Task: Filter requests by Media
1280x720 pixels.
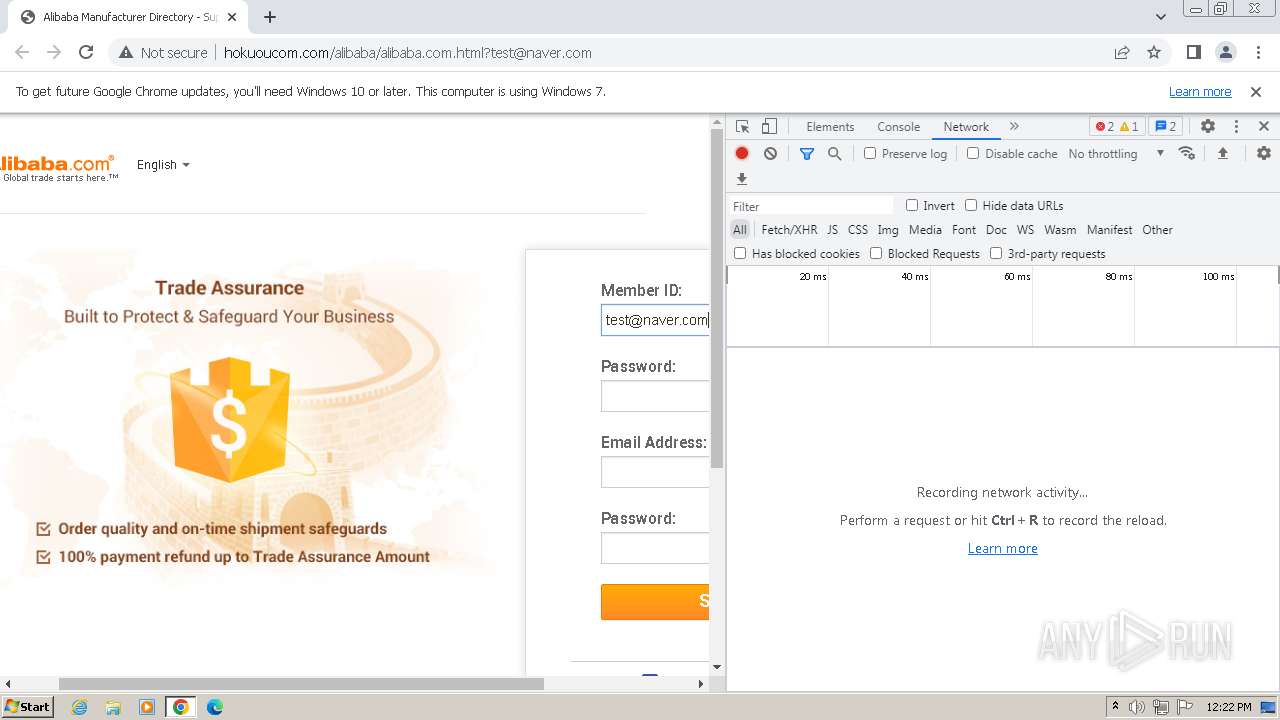Action: point(925,230)
